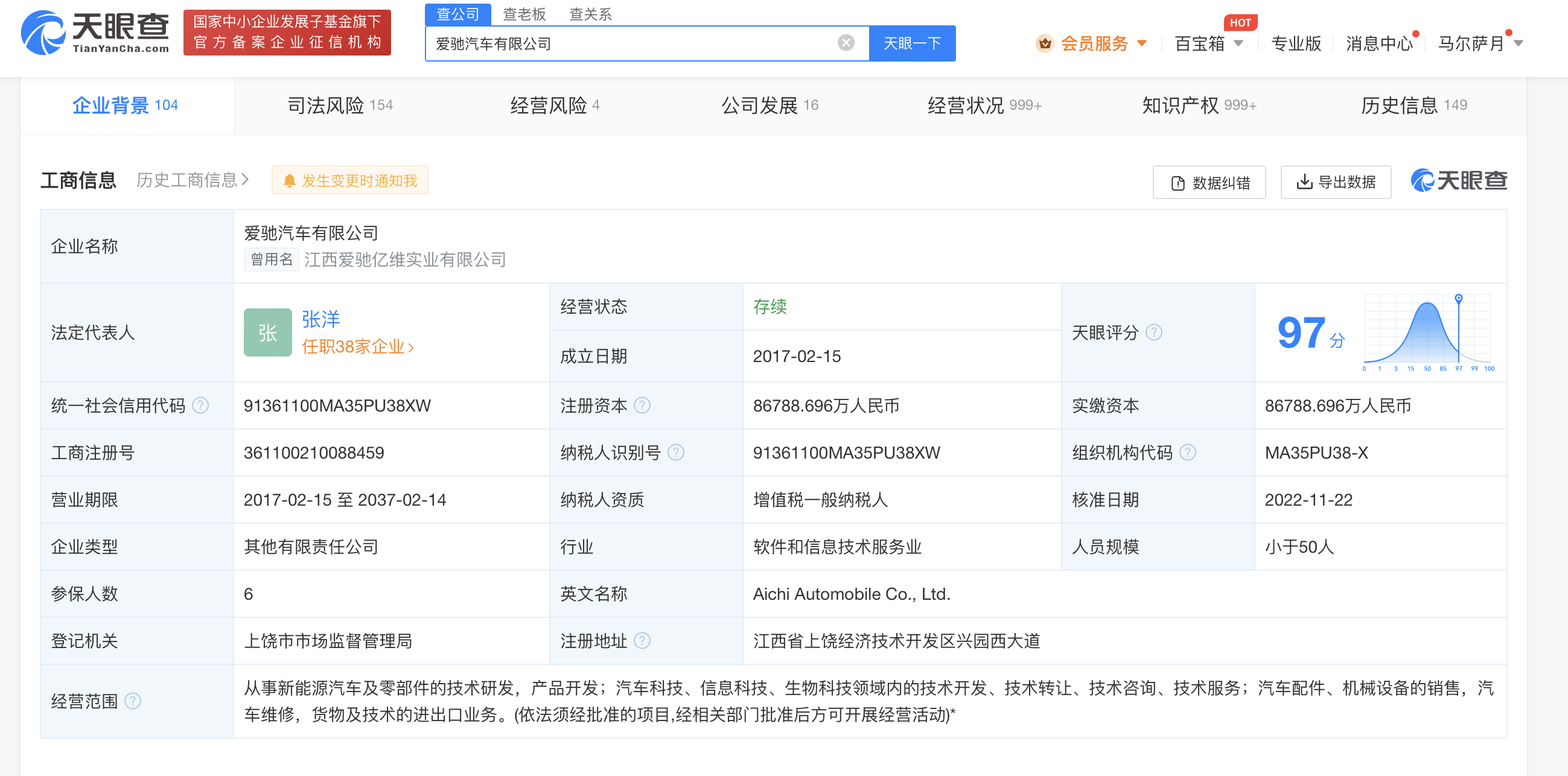This screenshot has width=1568, height=776.
Task: Click the 导出数据 download icon
Action: pos(1304,182)
